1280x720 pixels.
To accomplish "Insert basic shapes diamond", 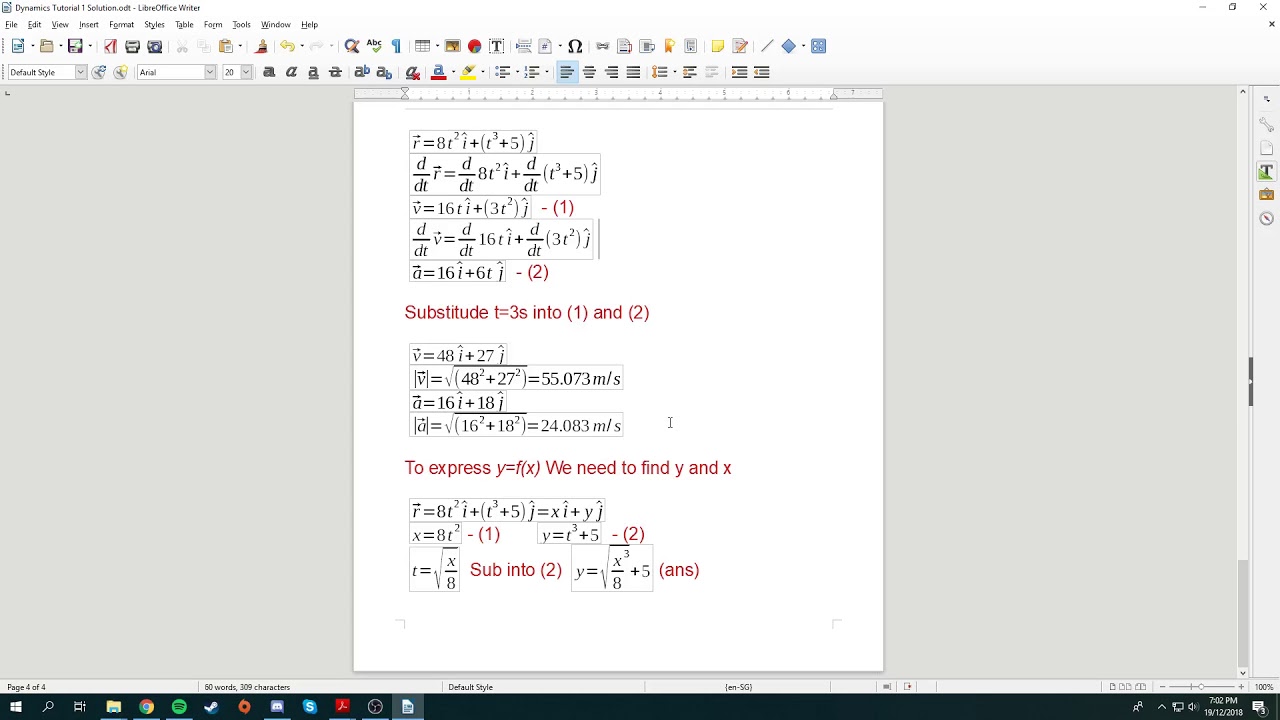I will (788, 46).
